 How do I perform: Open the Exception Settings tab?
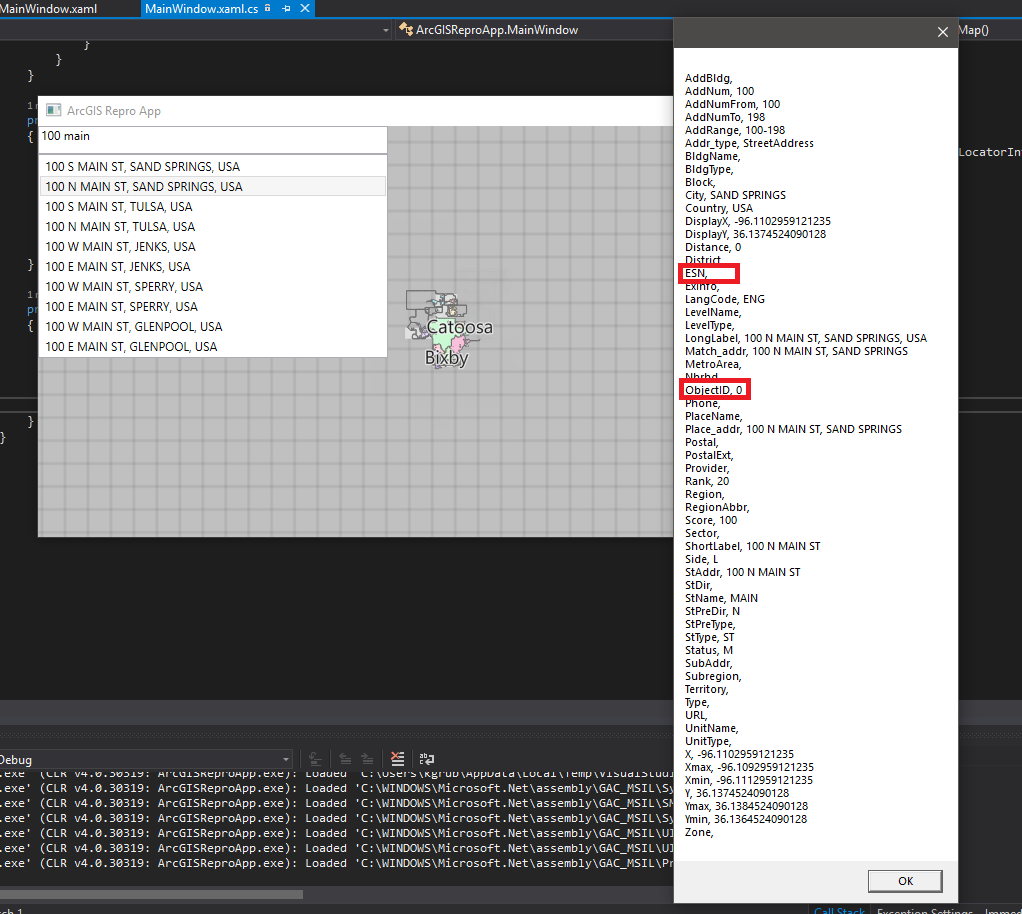pyautogui.click(x=924, y=910)
